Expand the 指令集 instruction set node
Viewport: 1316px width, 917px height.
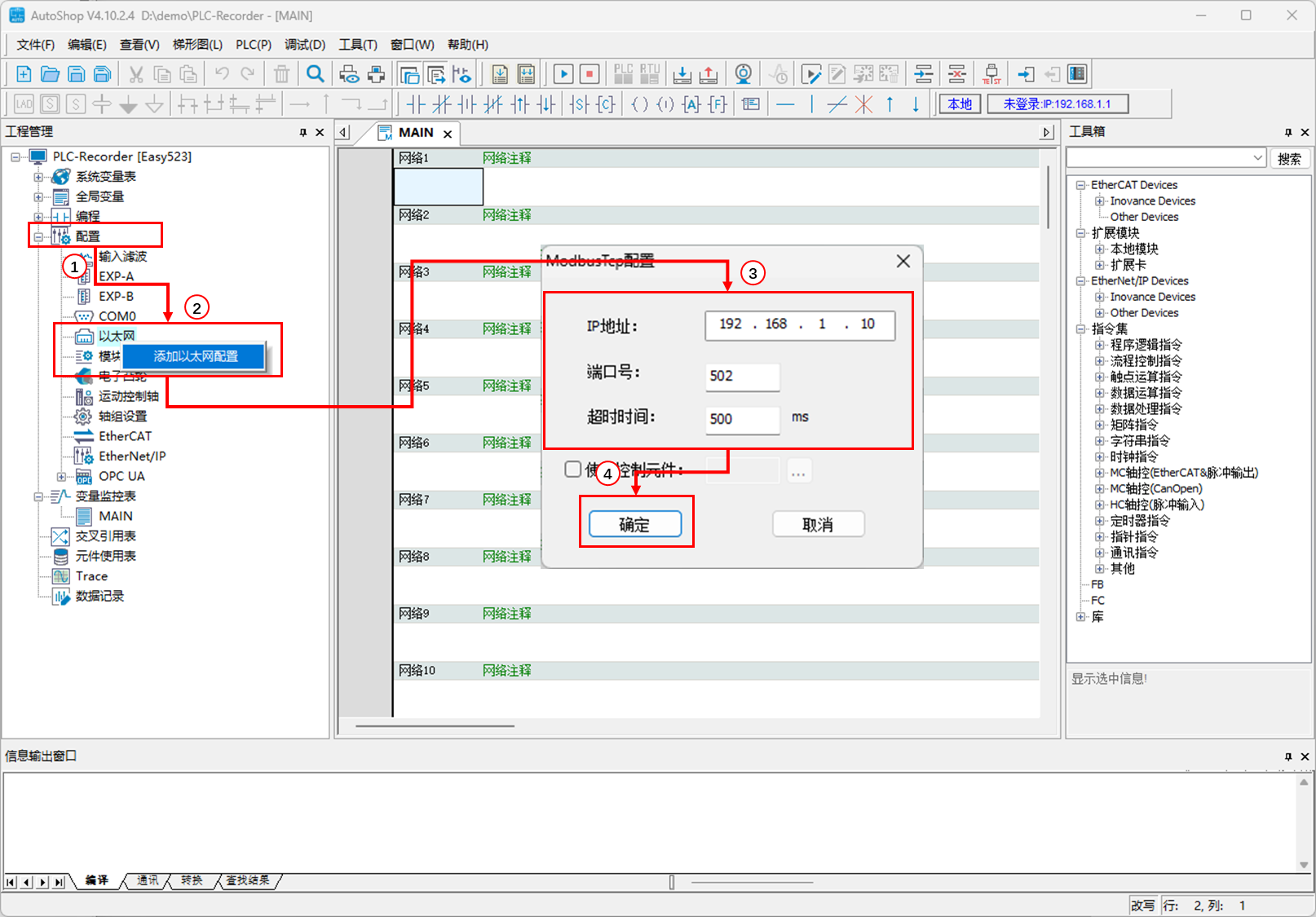(1081, 329)
